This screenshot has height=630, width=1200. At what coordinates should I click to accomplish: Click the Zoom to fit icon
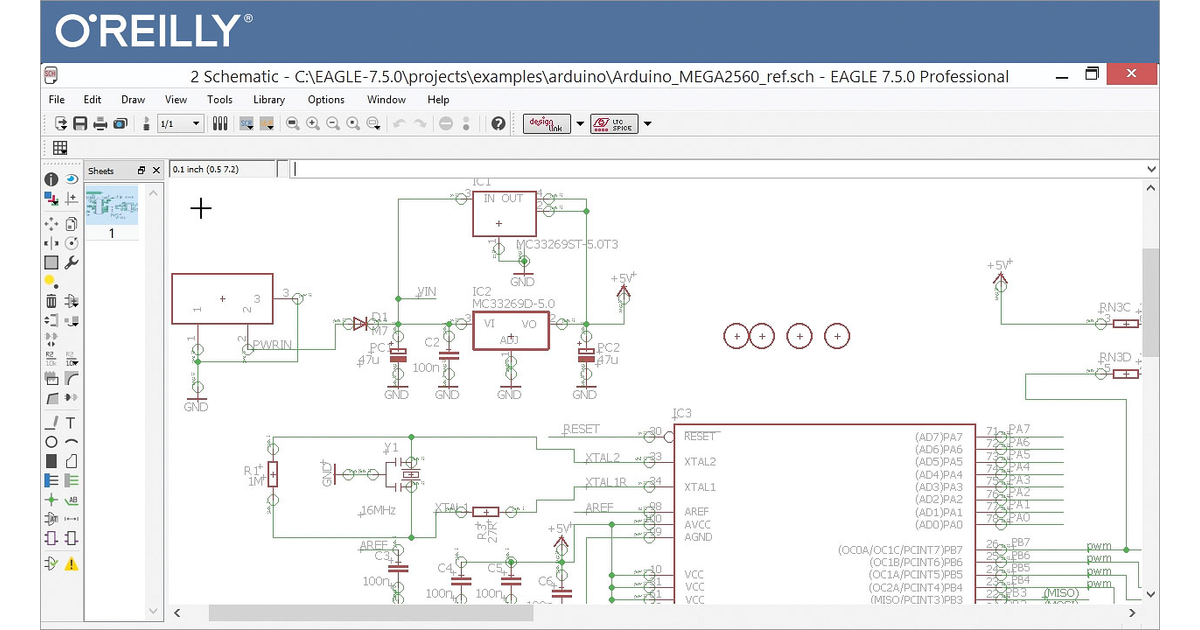pos(293,123)
